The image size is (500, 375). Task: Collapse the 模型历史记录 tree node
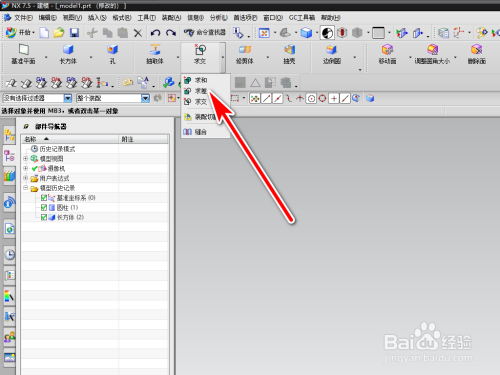[x=25, y=188]
